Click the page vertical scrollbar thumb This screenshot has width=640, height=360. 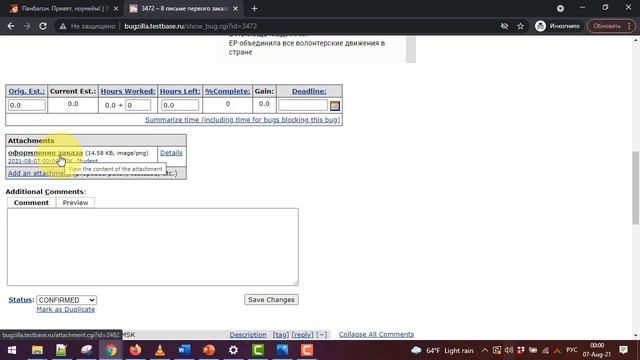tap(636, 188)
